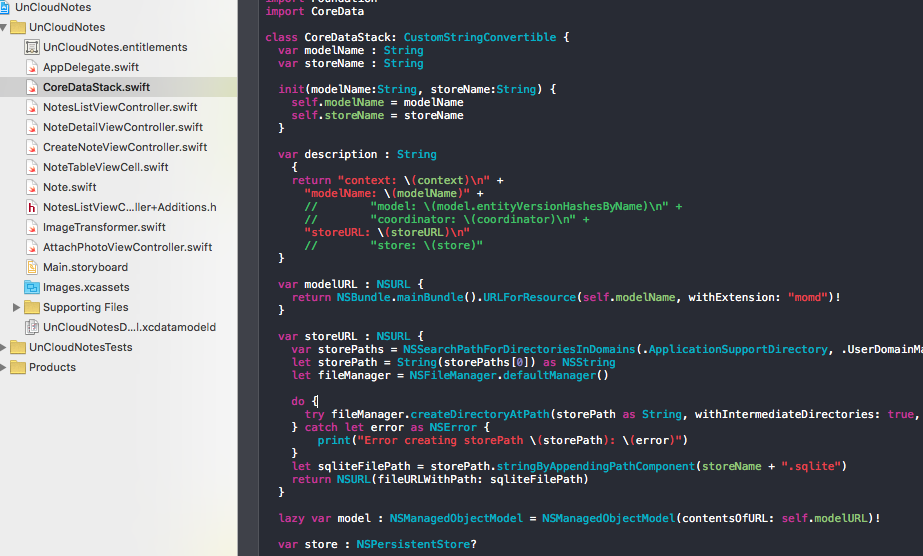The image size is (923, 556).
Task: Select the AppDelegate.swift file icon
Action: click(32, 67)
